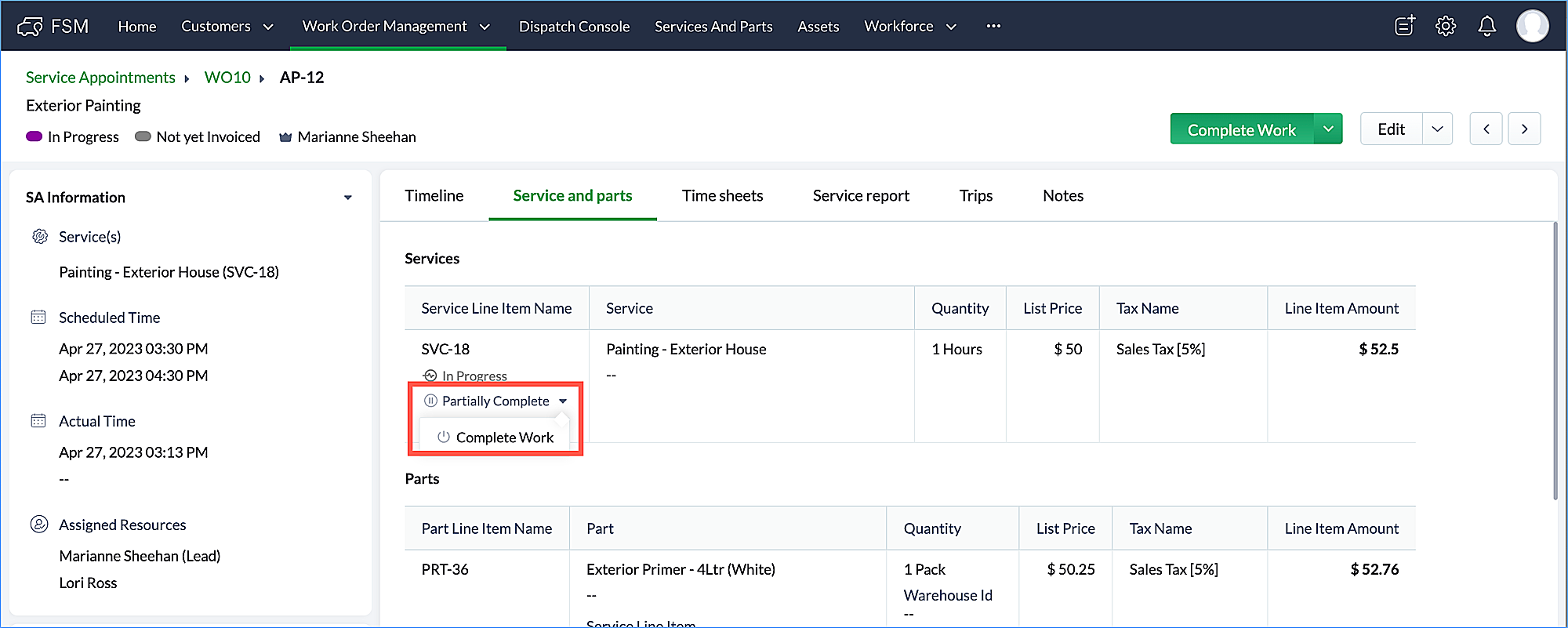Screen dimensions: 1568x628
Task: Open the dropdown arrow beside Edit
Action: pos(1437,129)
